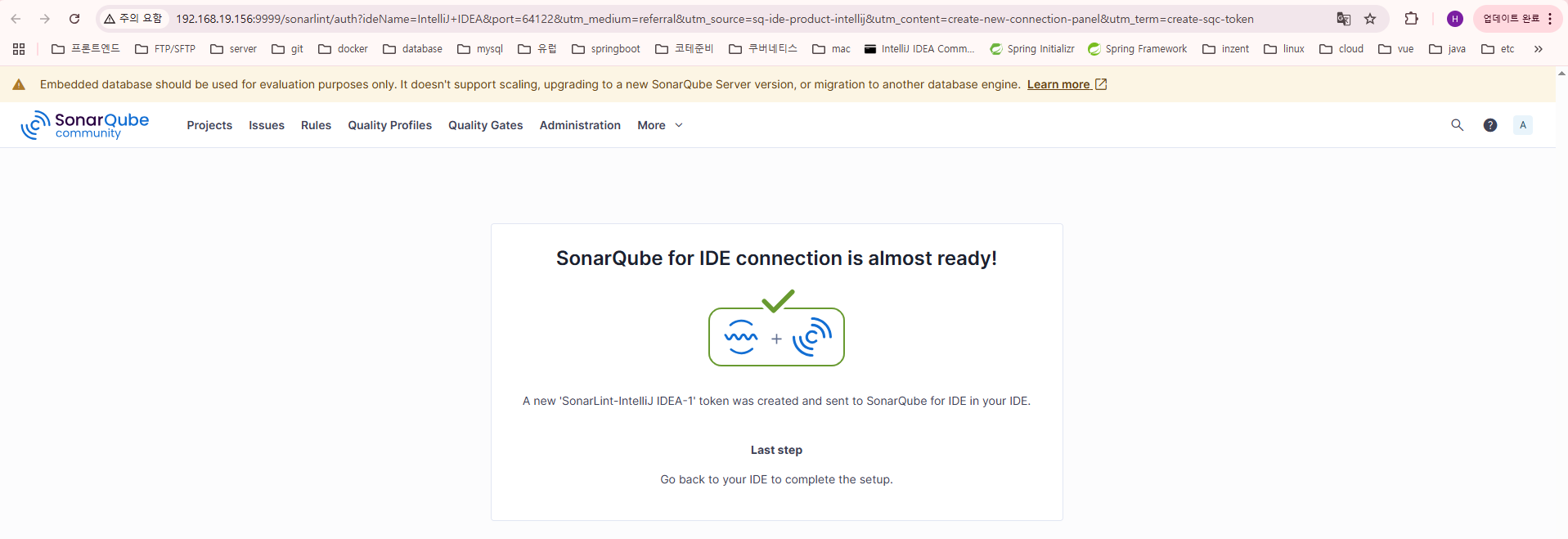This screenshot has height=539, width=1568.
Task: Bookmark this page with star icon
Action: pos(1370,19)
